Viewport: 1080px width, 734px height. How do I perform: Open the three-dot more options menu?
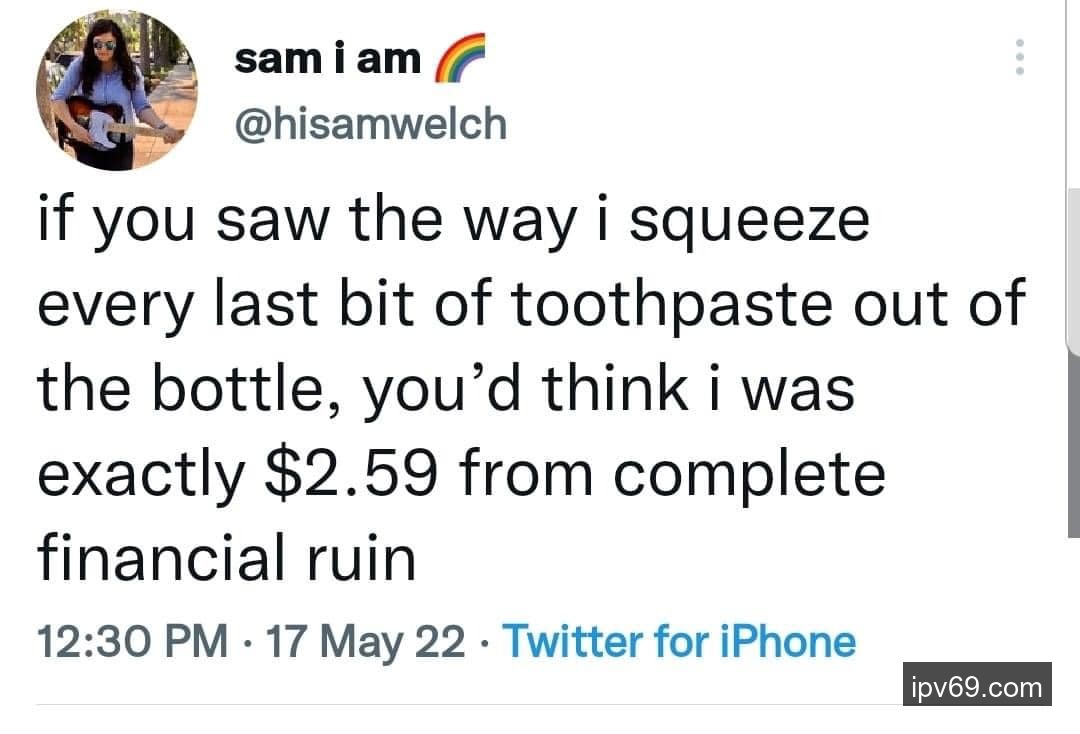click(x=1019, y=58)
